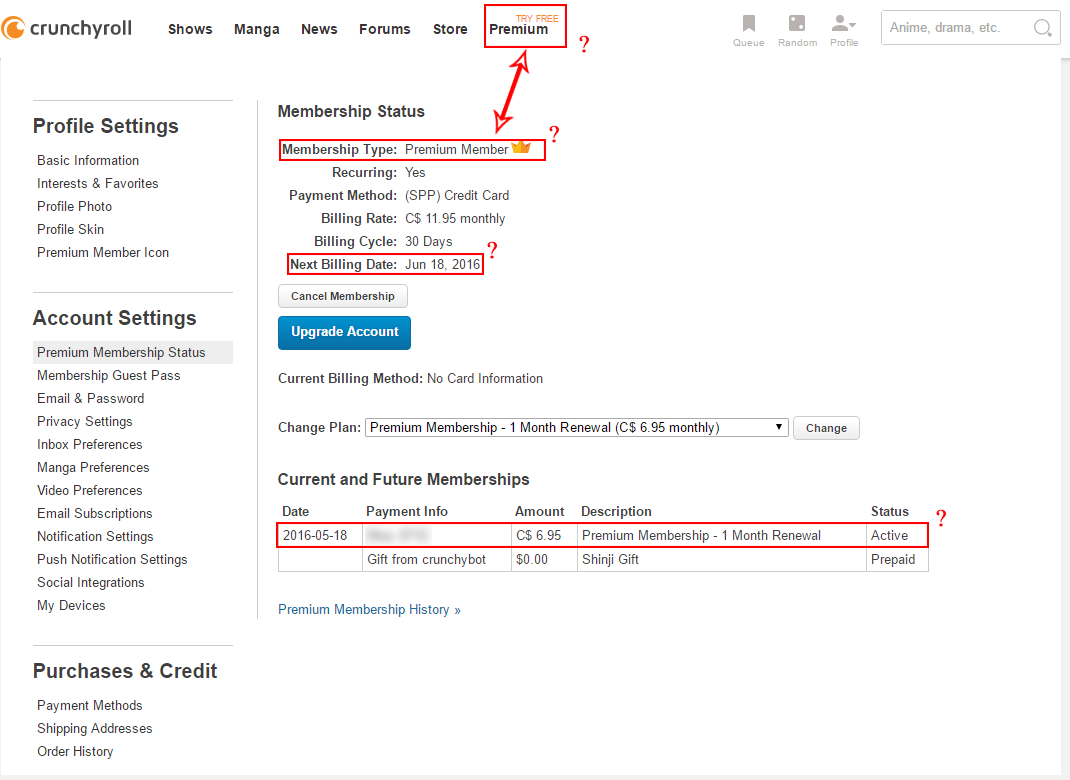
Task: Open Order History page
Action: 75,751
